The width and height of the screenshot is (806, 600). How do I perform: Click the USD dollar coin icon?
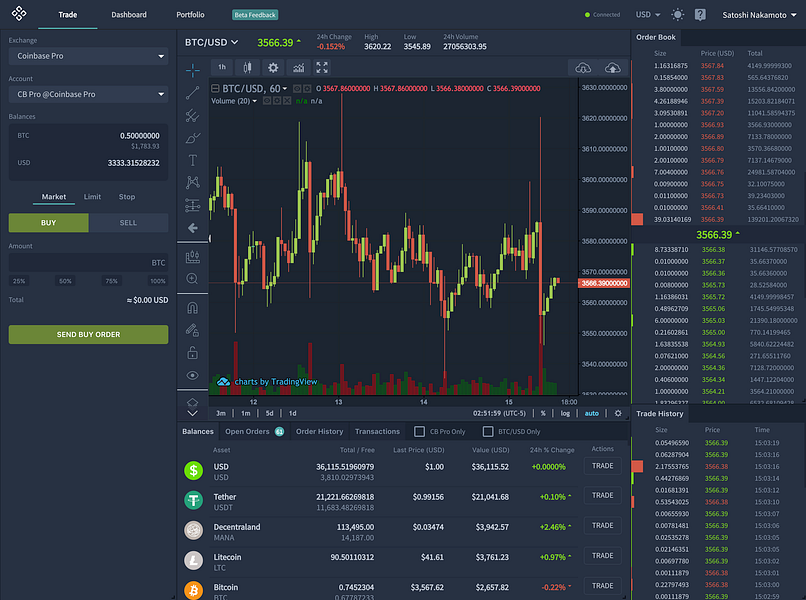coord(194,470)
